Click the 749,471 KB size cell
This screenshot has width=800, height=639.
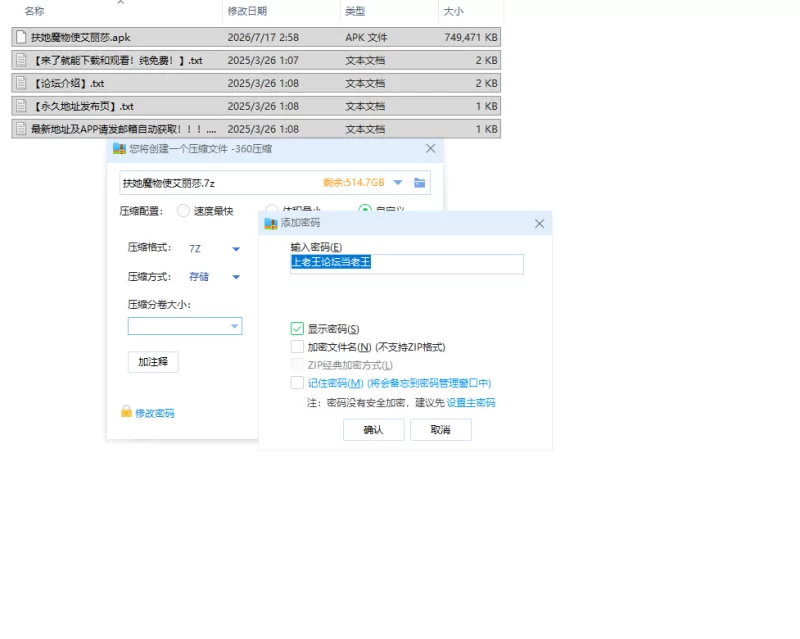point(471,37)
